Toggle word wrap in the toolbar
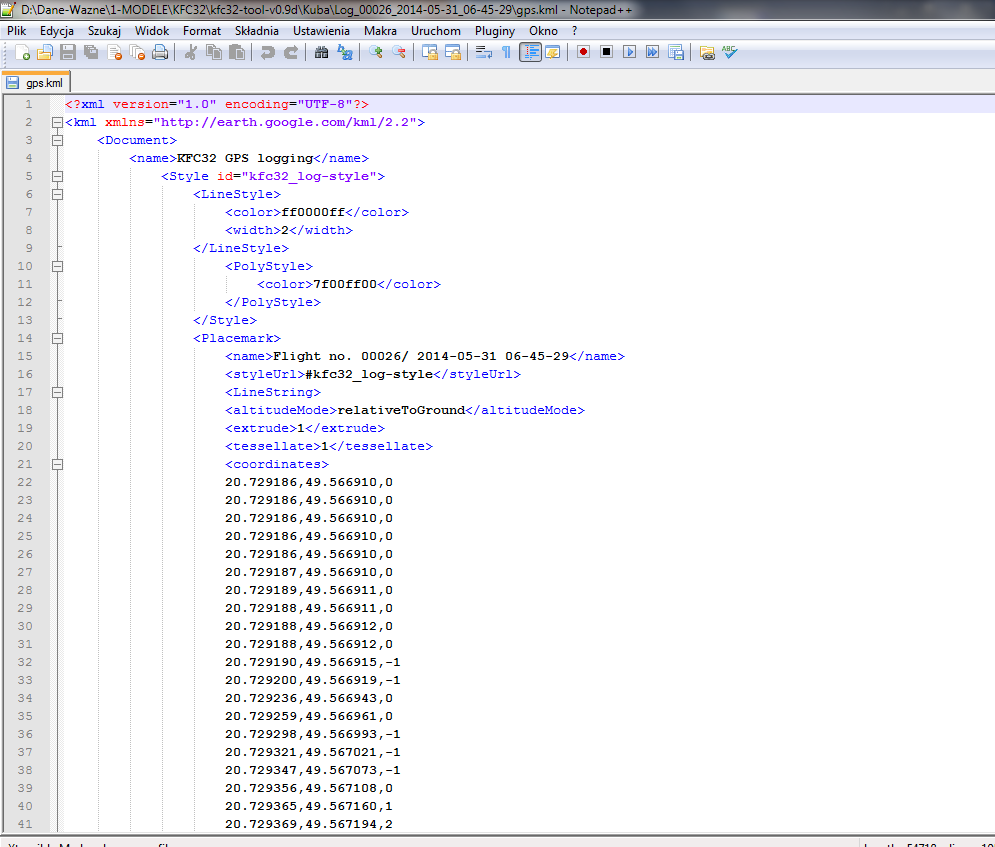Image resolution: width=995 pixels, height=847 pixels. 483,52
